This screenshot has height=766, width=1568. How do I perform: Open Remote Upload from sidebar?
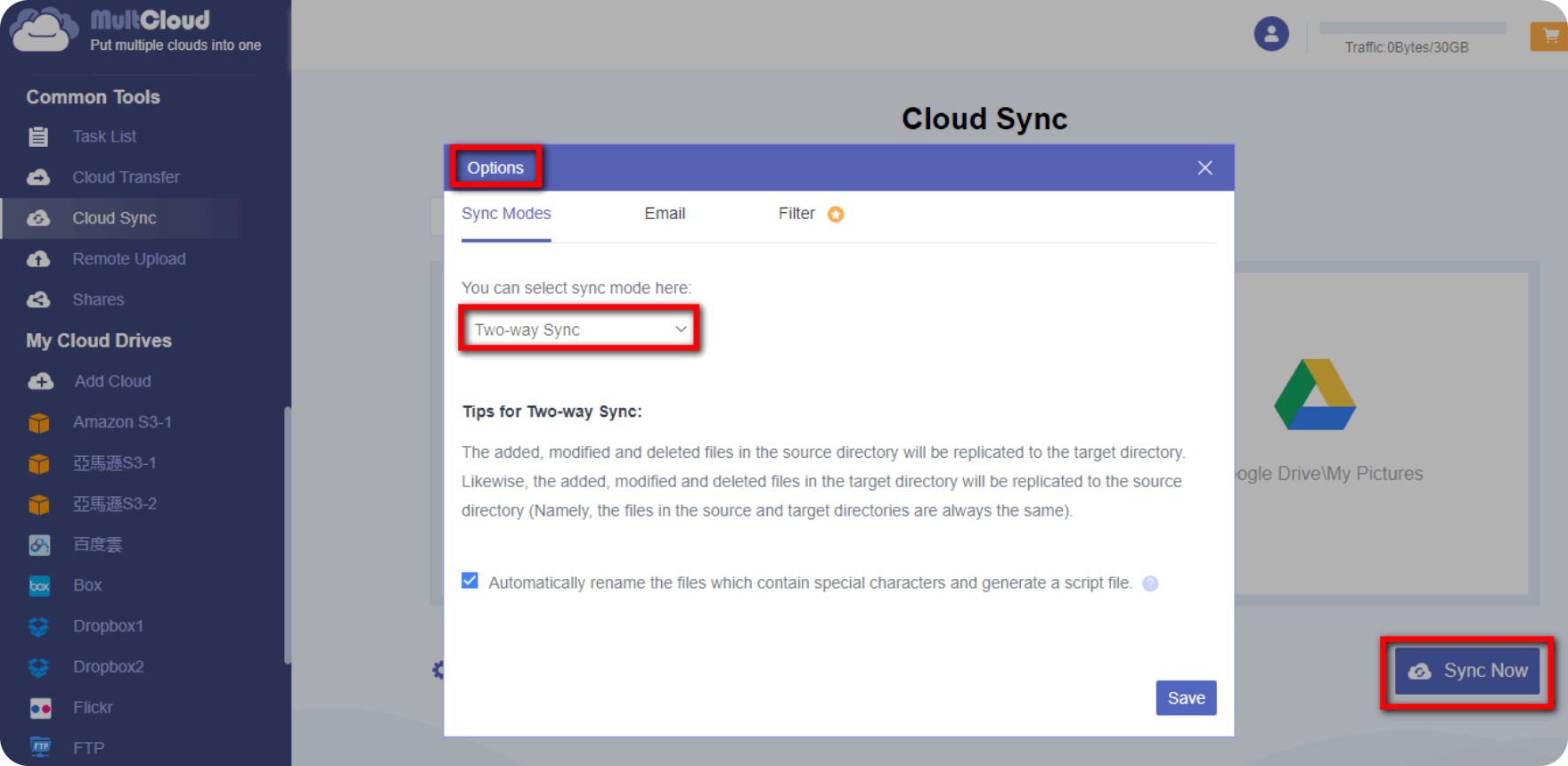129,259
